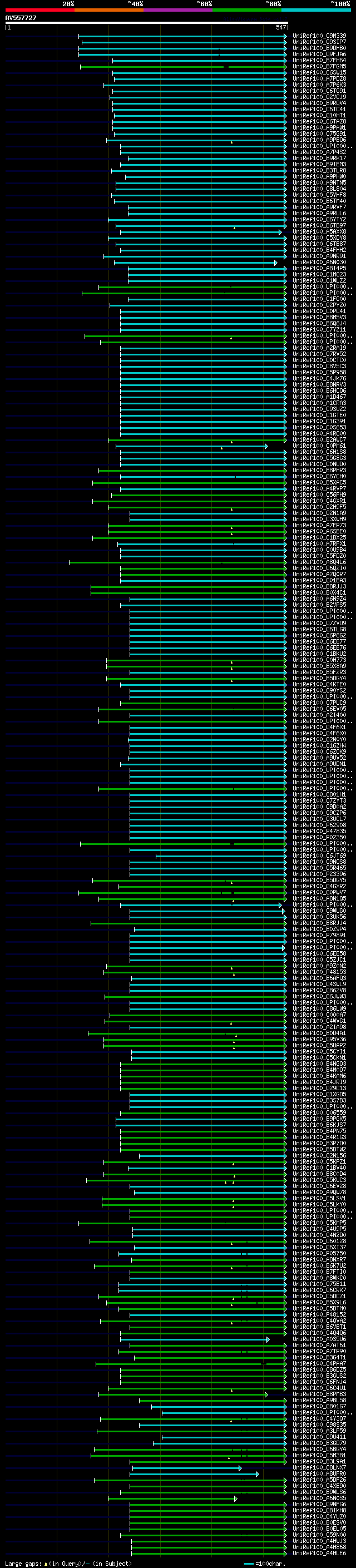Open hit UniRef100_Q7RV52

(x=319, y=354)
